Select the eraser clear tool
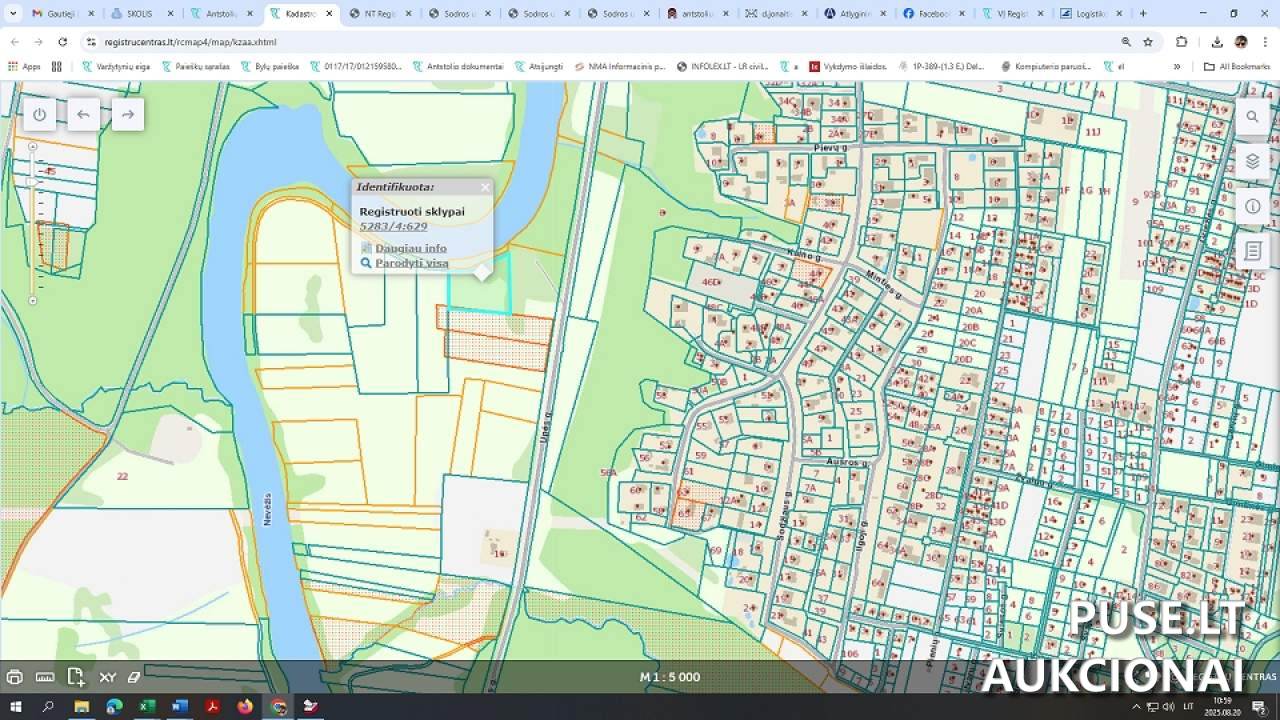 134,677
